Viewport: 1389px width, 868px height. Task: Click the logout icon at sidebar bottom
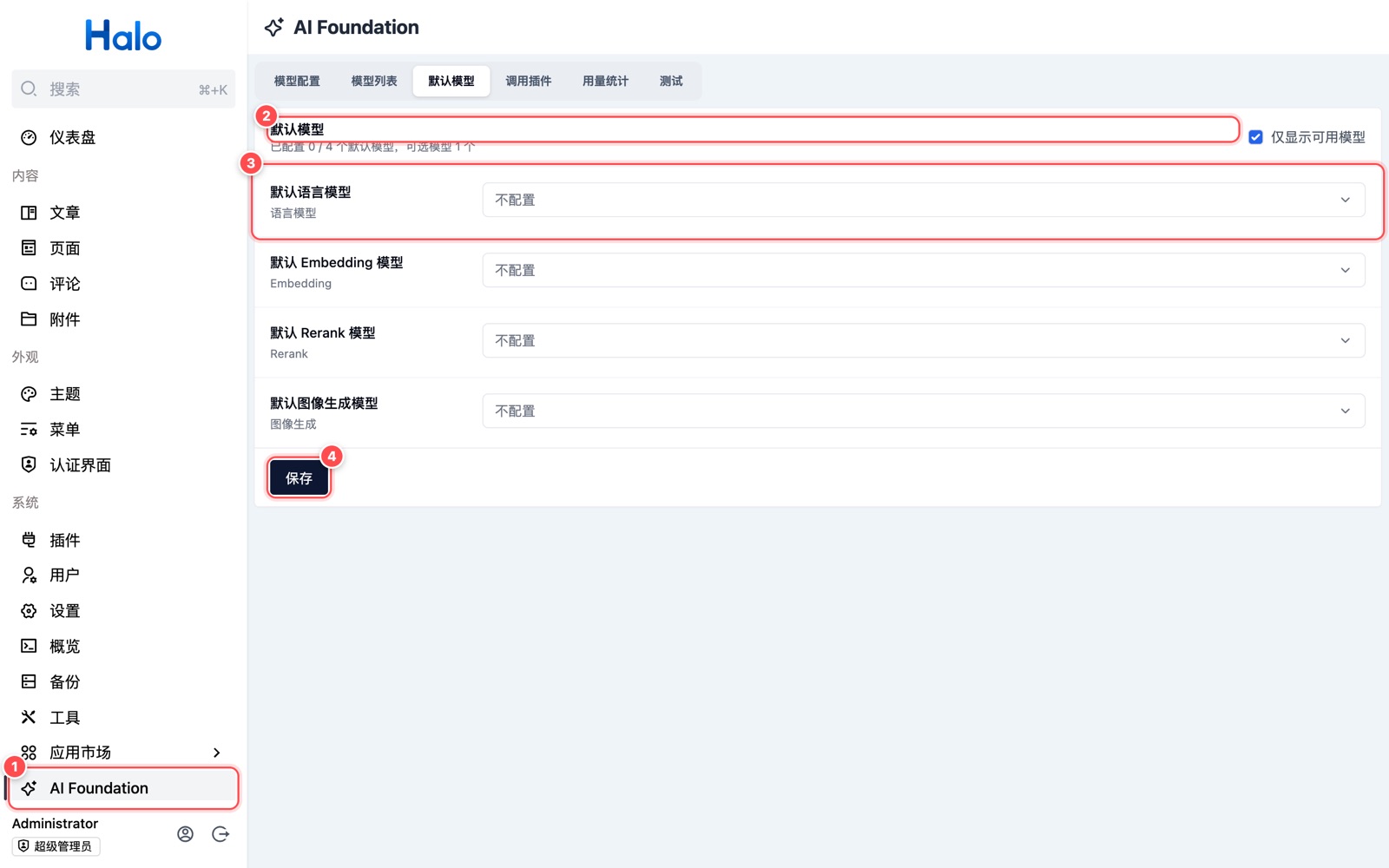(221, 834)
